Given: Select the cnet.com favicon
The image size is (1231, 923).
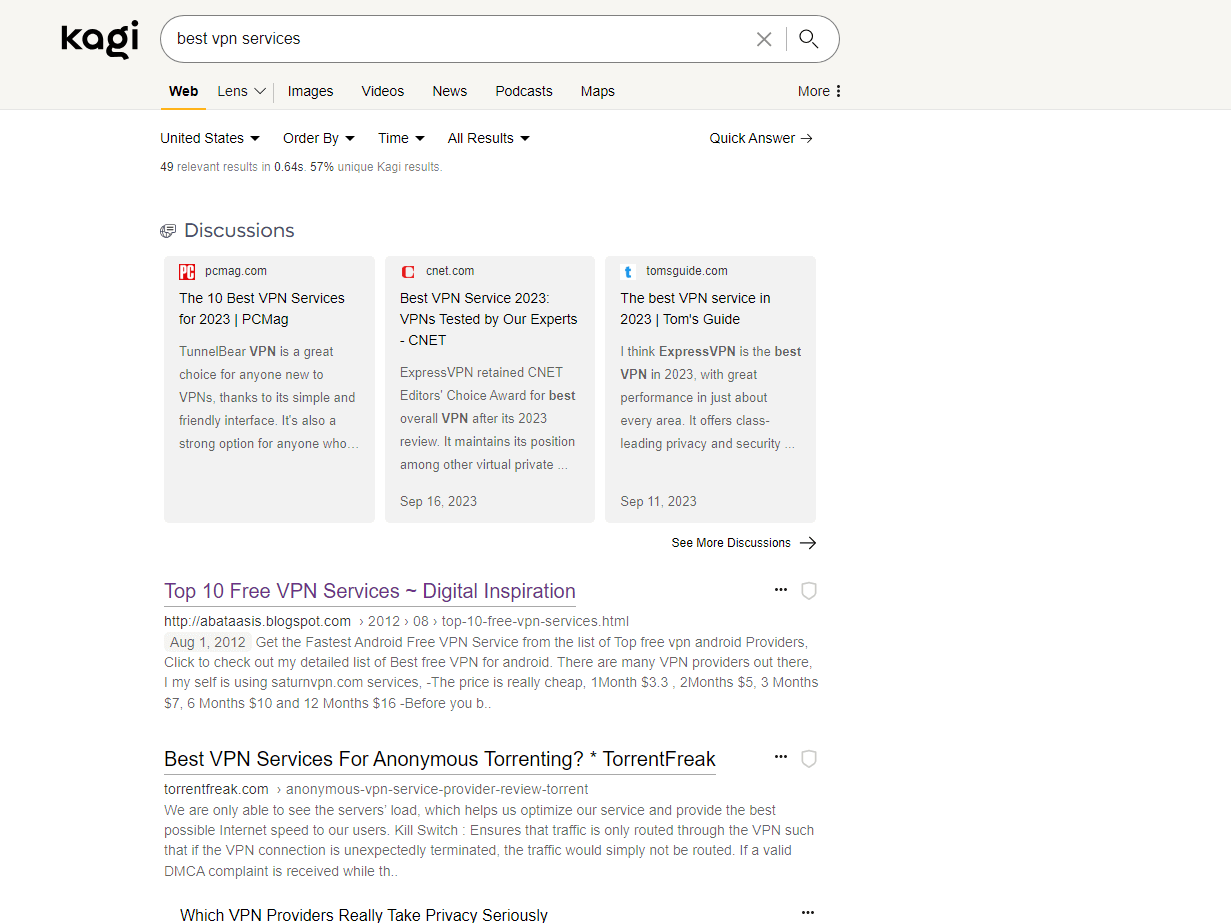Looking at the screenshot, I should pos(408,271).
